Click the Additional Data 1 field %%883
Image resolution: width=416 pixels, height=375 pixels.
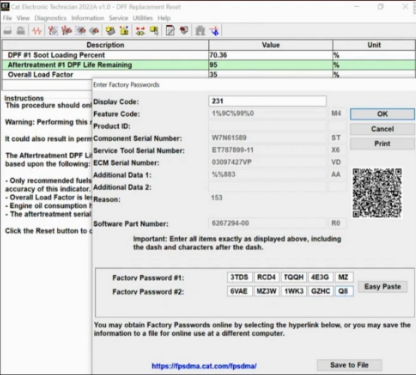(x=267, y=174)
